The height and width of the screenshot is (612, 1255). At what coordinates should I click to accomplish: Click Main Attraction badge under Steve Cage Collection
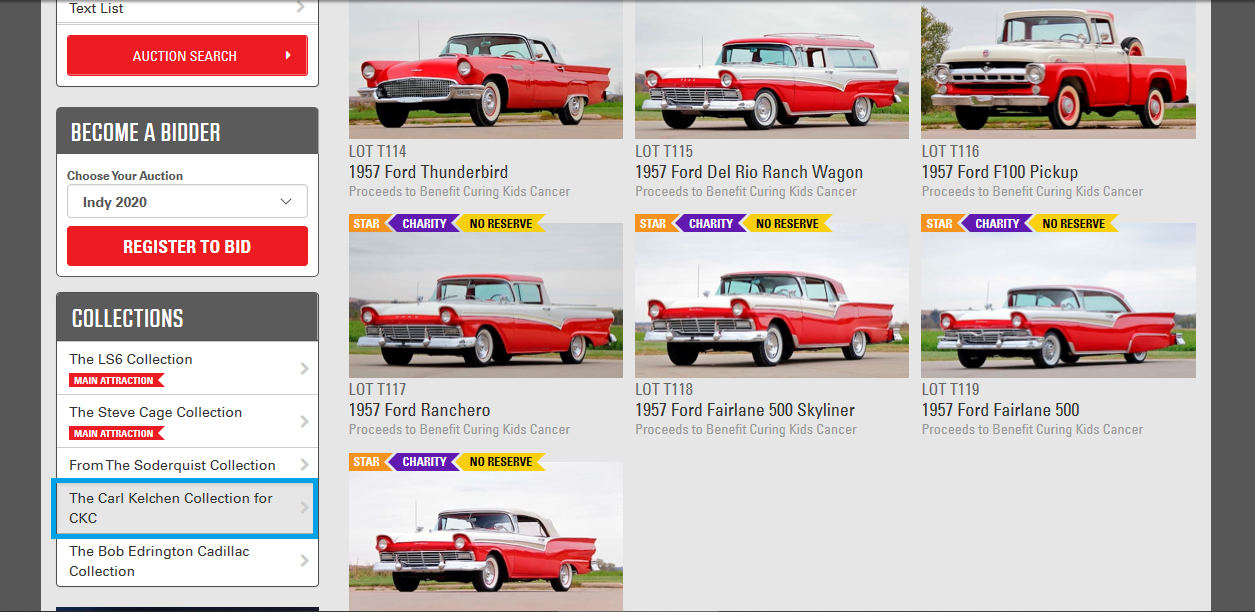[x=116, y=433]
